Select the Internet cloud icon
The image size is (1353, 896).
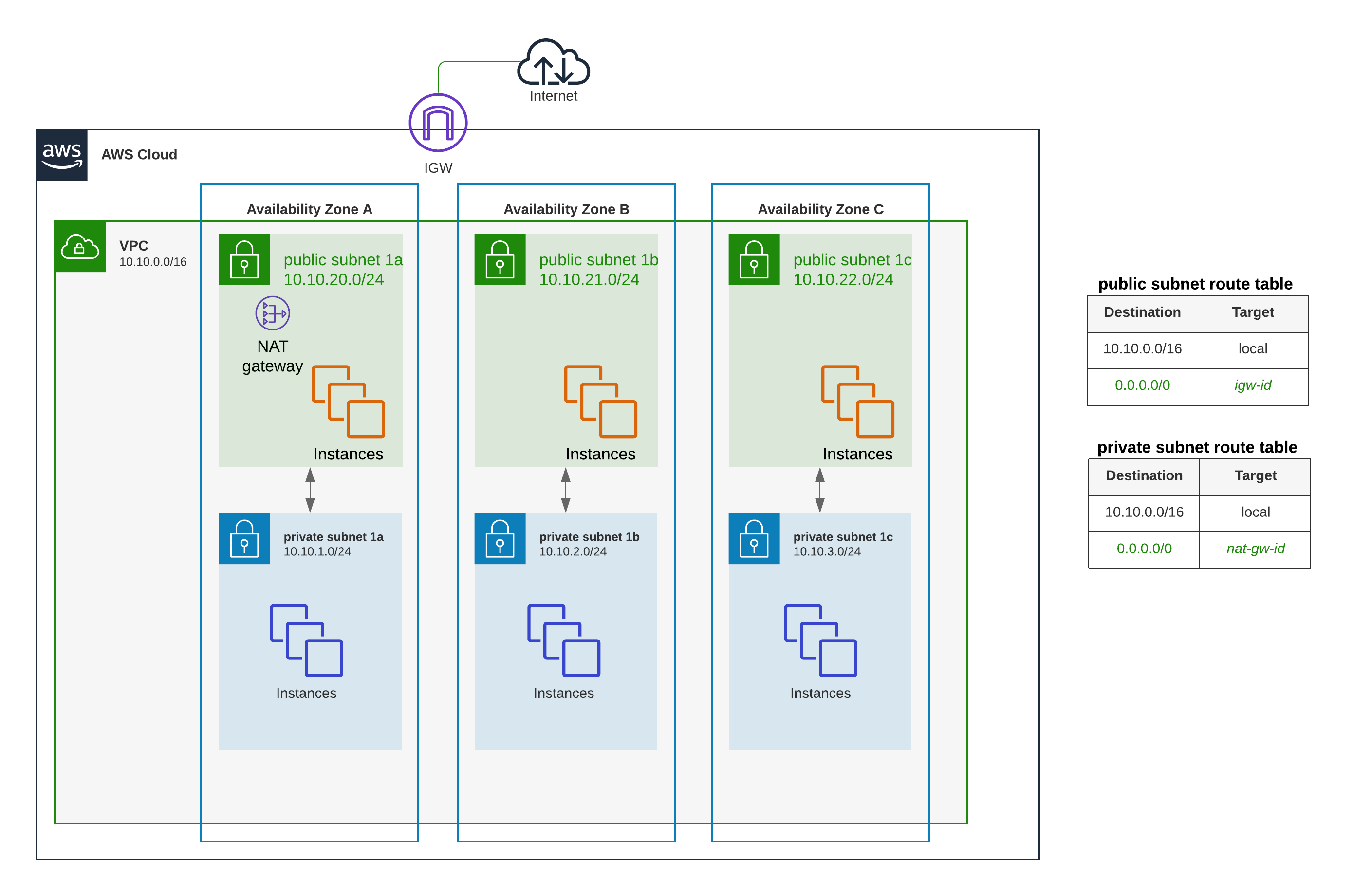pyautogui.click(x=553, y=63)
